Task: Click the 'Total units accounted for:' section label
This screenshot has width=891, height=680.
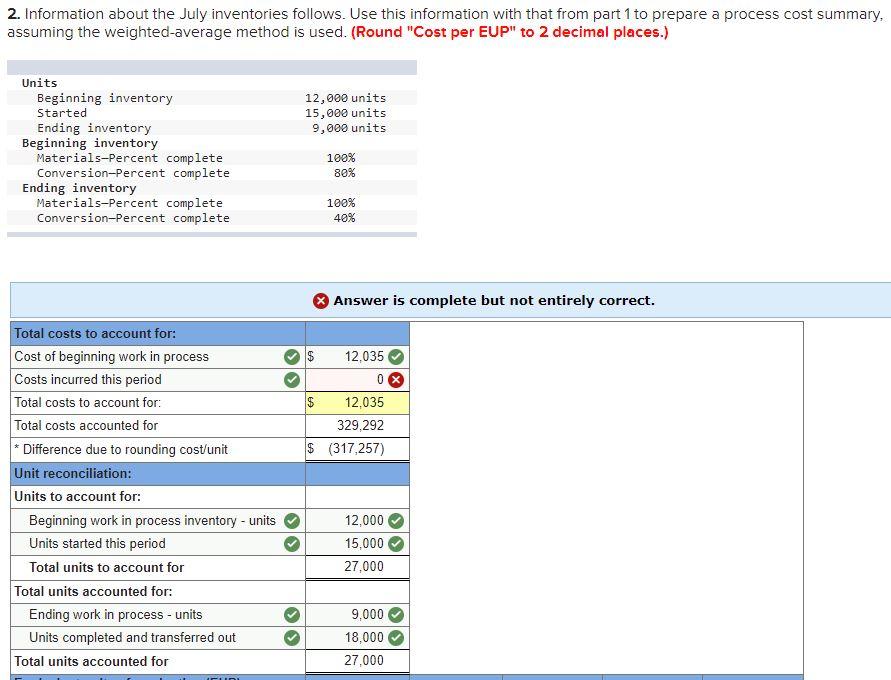Action: 93,591
